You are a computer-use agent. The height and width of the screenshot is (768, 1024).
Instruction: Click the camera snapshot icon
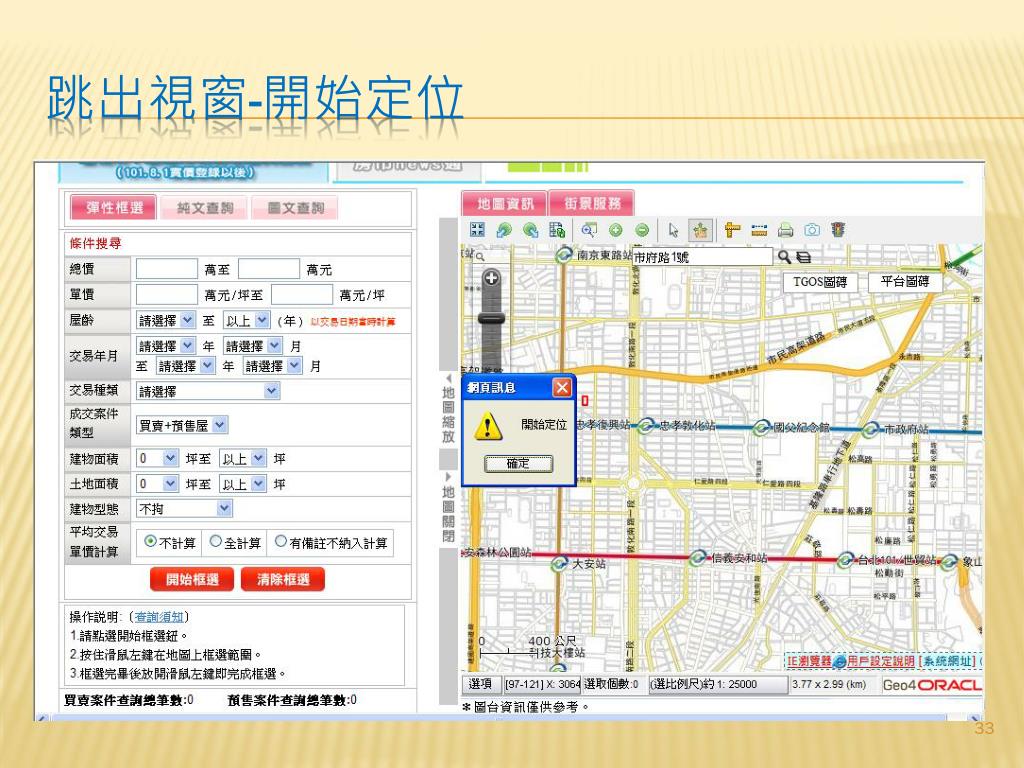[x=811, y=229]
